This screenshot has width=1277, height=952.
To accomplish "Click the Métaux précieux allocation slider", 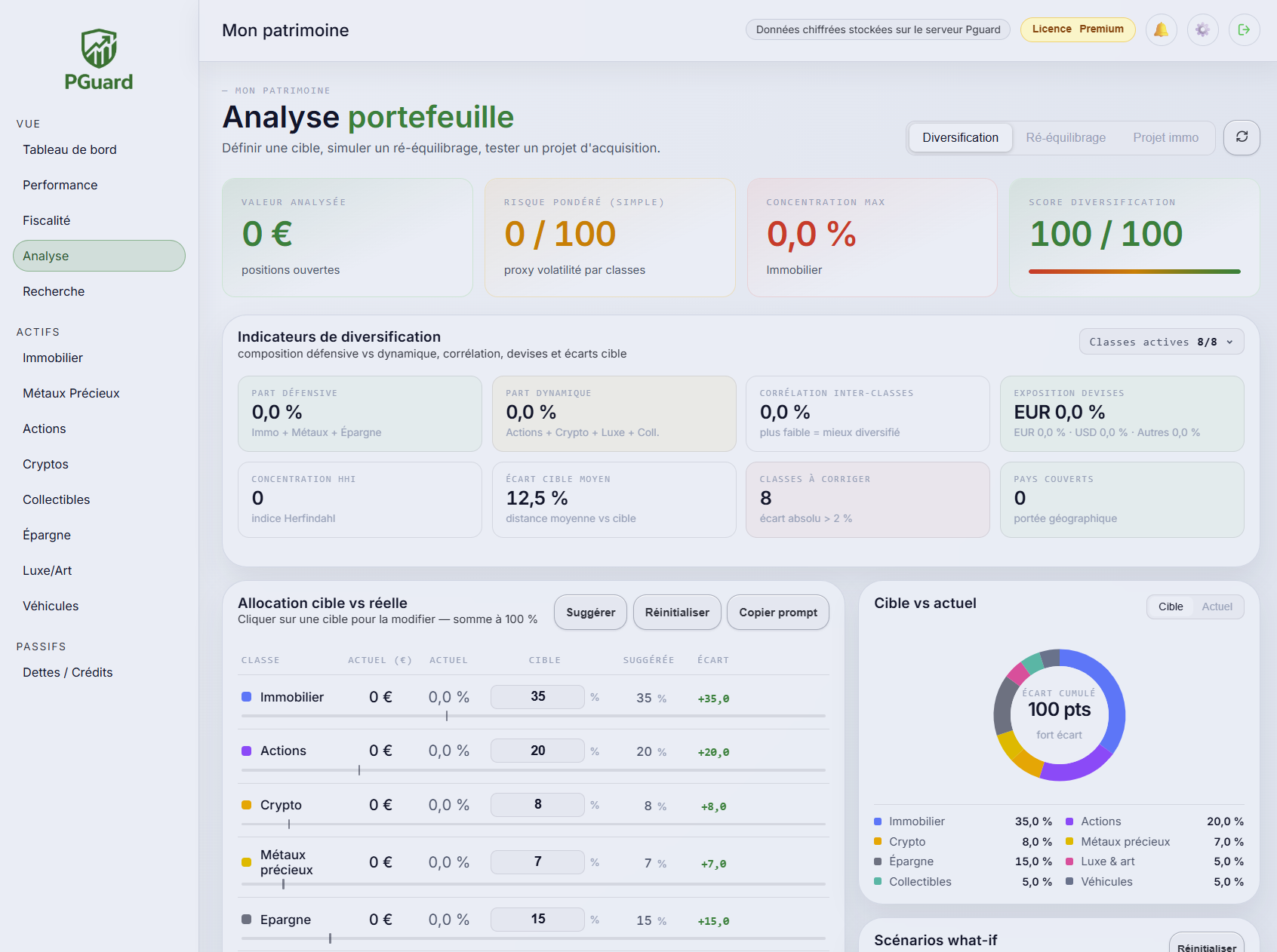I will tap(533, 884).
